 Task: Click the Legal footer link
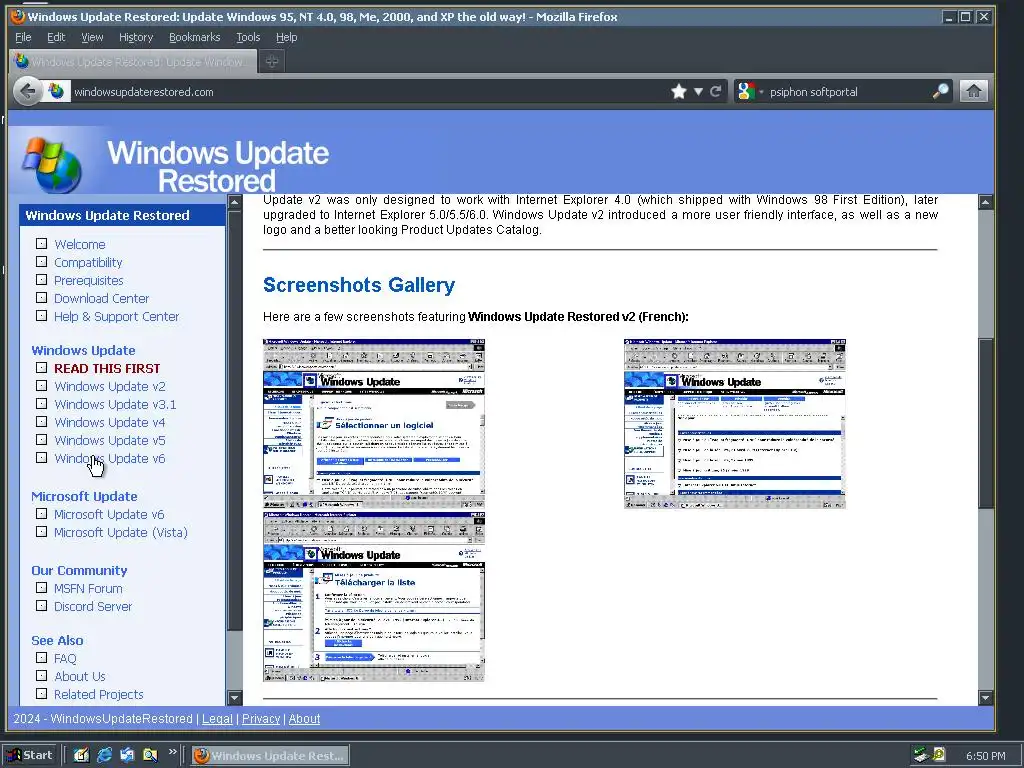point(217,718)
